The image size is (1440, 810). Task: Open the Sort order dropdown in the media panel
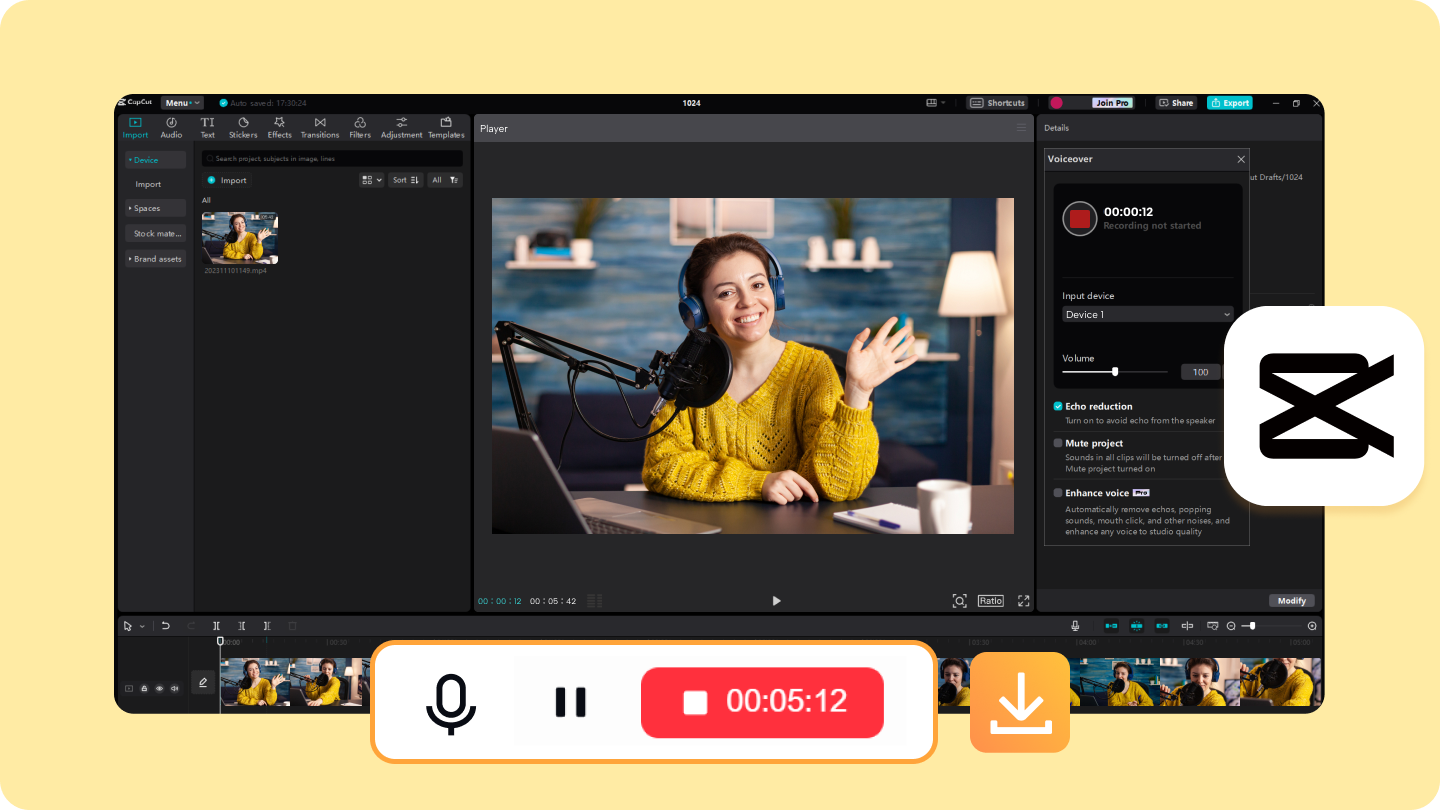click(405, 180)
